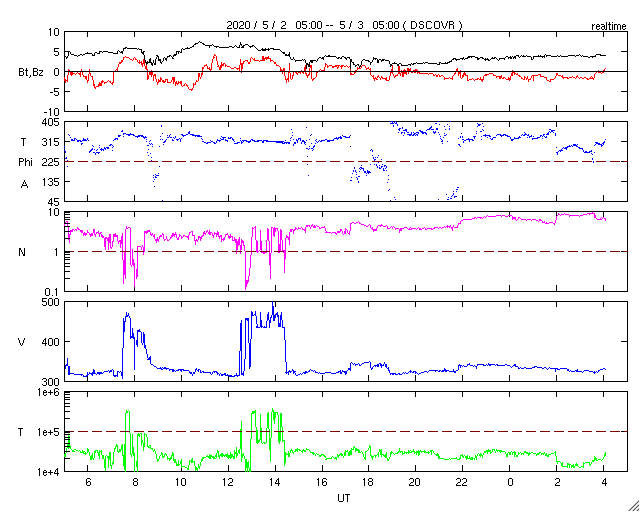Click the '315' tick on the Phi axis

pyautogui.click(x=51, y=142)
